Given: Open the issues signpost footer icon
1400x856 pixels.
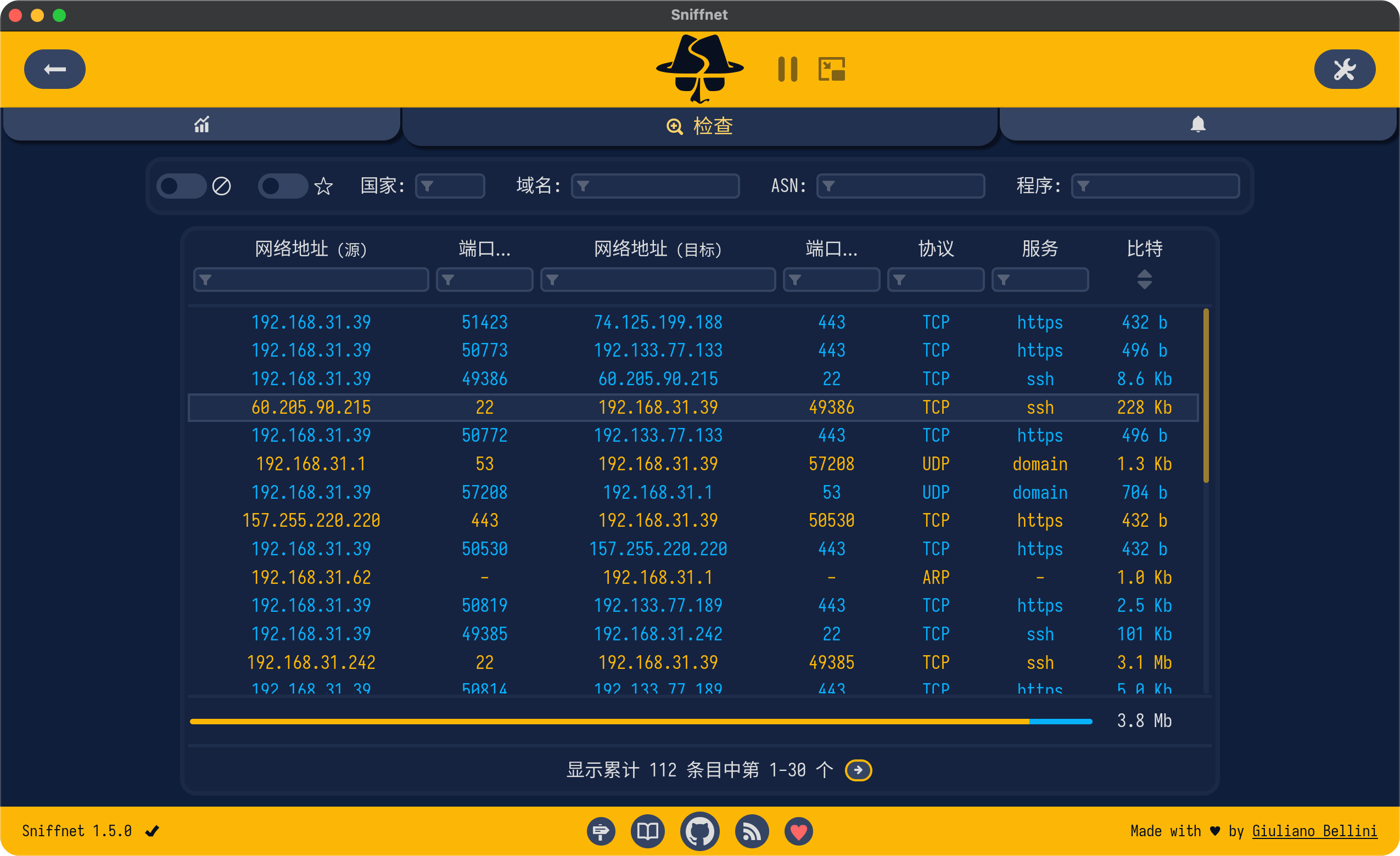Looking at the screenshot, I should (601, 831).
